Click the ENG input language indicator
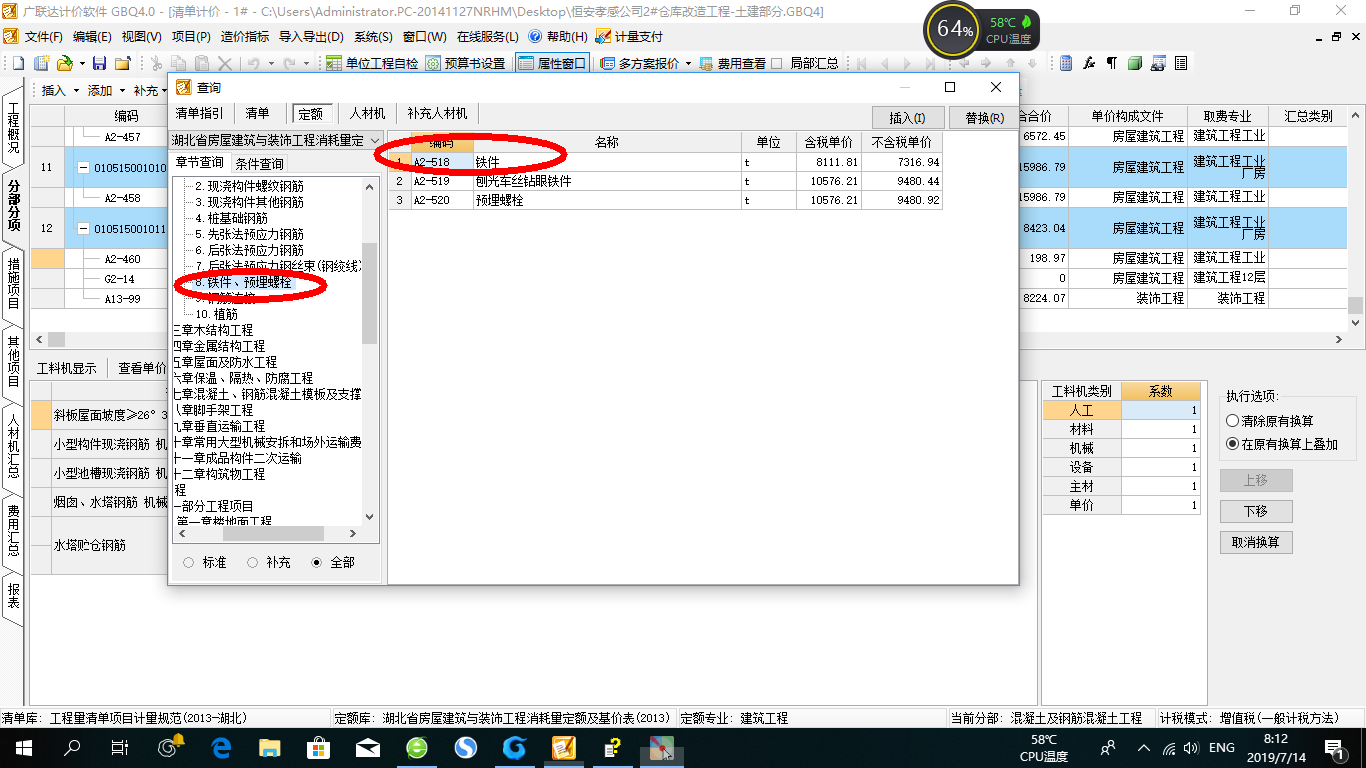This screenshot has height=768, width=1366. pyautogui.click(x=1221, y=748)
